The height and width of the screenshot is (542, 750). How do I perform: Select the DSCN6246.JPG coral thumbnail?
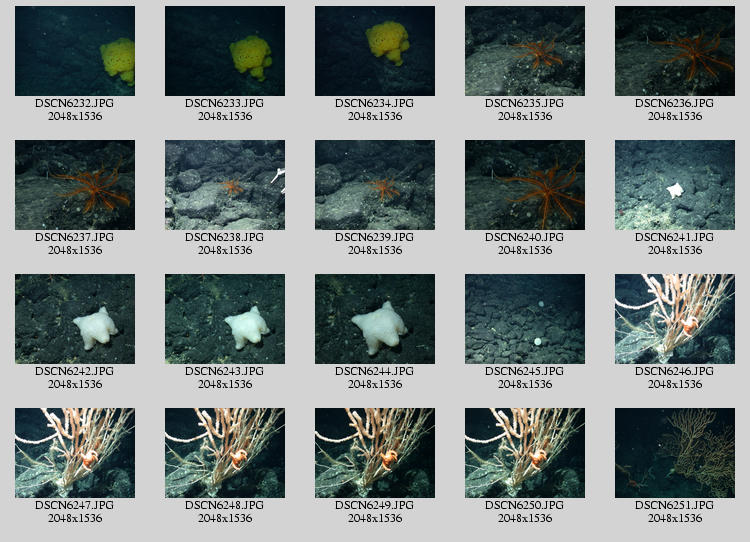point(675,319)
